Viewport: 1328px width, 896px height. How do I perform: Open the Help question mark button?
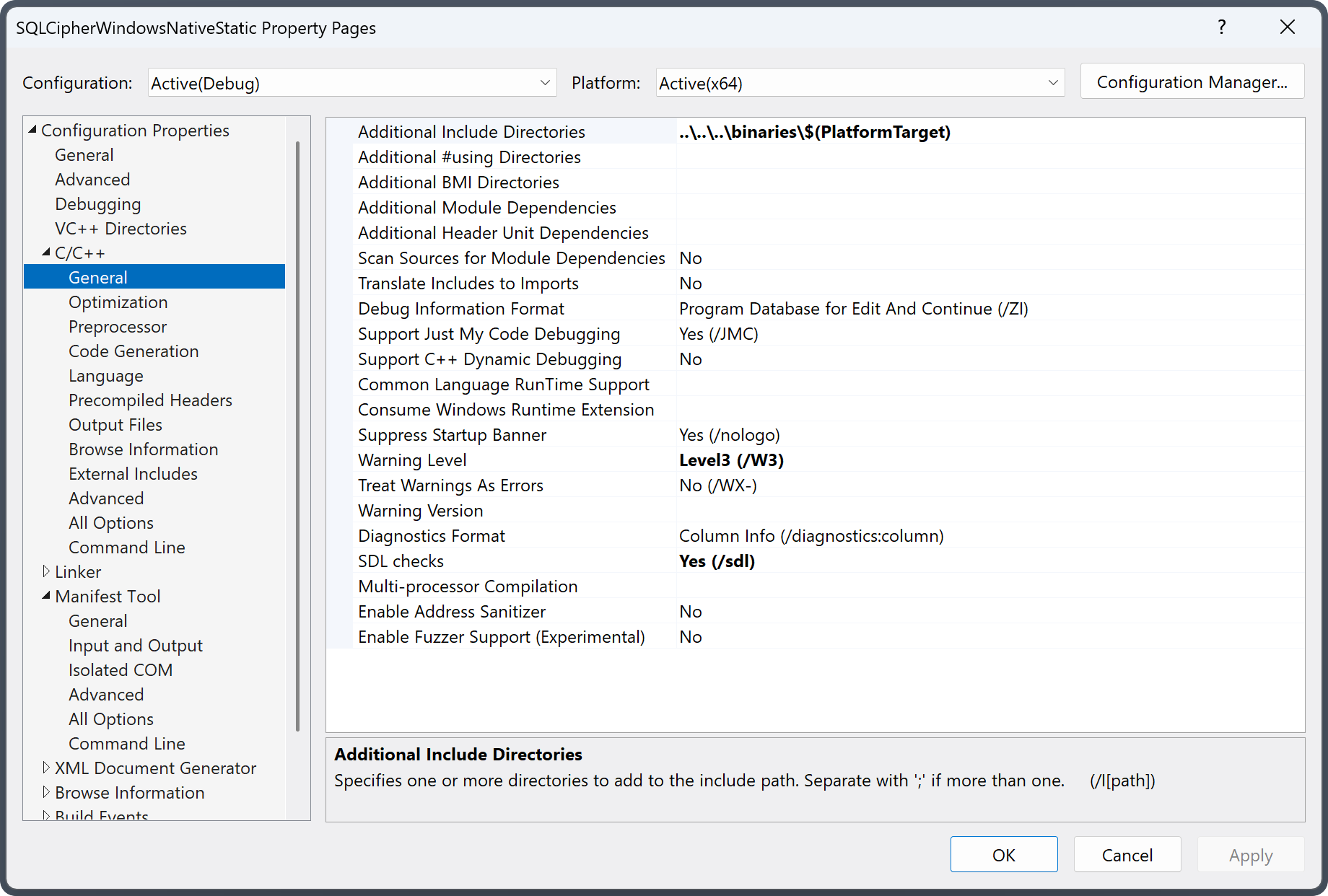(x=1221, y=27)
